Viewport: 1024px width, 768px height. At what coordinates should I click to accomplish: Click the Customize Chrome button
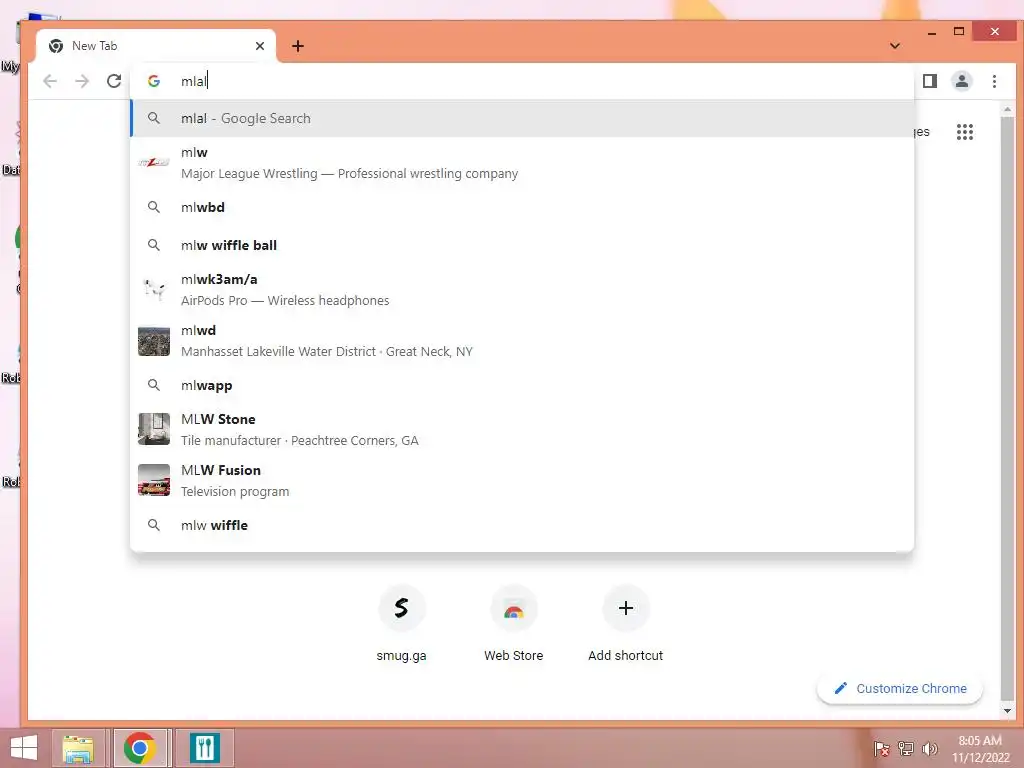[900, 688]
